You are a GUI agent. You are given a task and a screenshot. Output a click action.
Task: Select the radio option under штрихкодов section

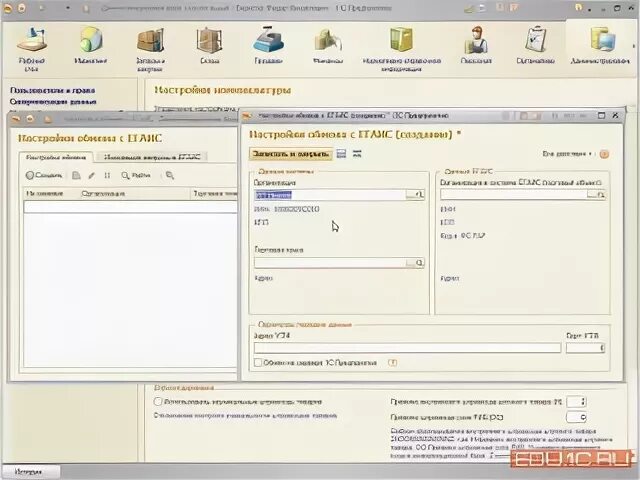coord(158,402)
